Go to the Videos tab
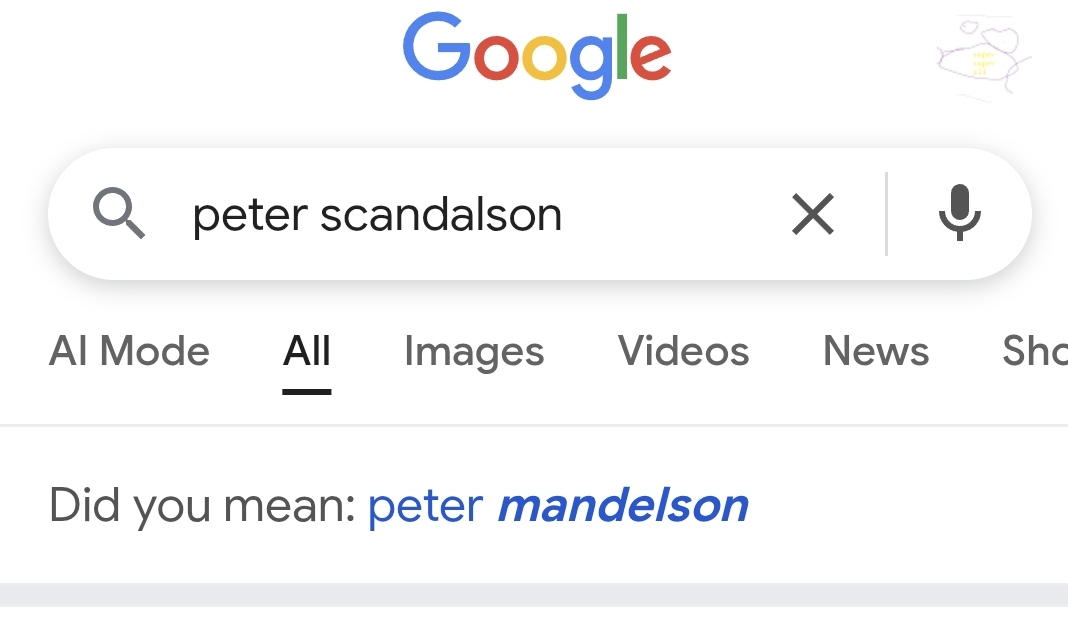This screenshot has height=630, width=1068. pos(683,352)
